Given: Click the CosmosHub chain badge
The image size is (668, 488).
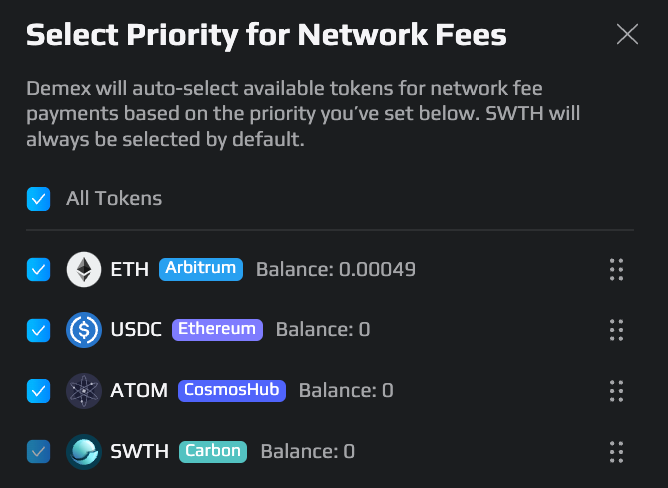Looking at the screenshot, I should tap(232, 391).
